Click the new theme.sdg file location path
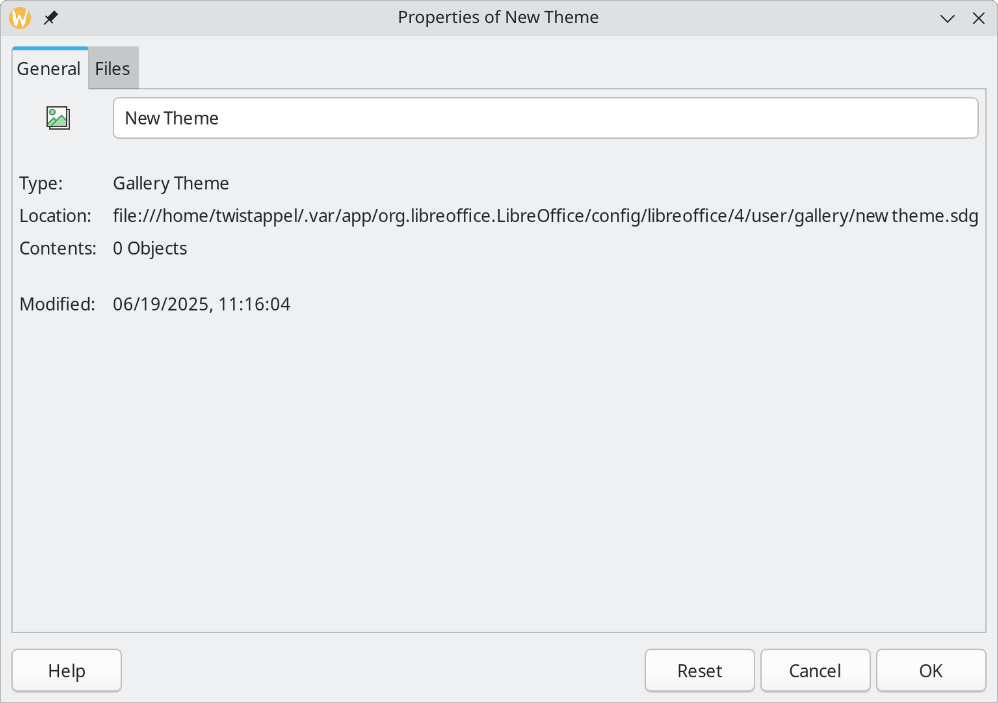The height and width of the screenshot is (703, 998). coord(545,215)
